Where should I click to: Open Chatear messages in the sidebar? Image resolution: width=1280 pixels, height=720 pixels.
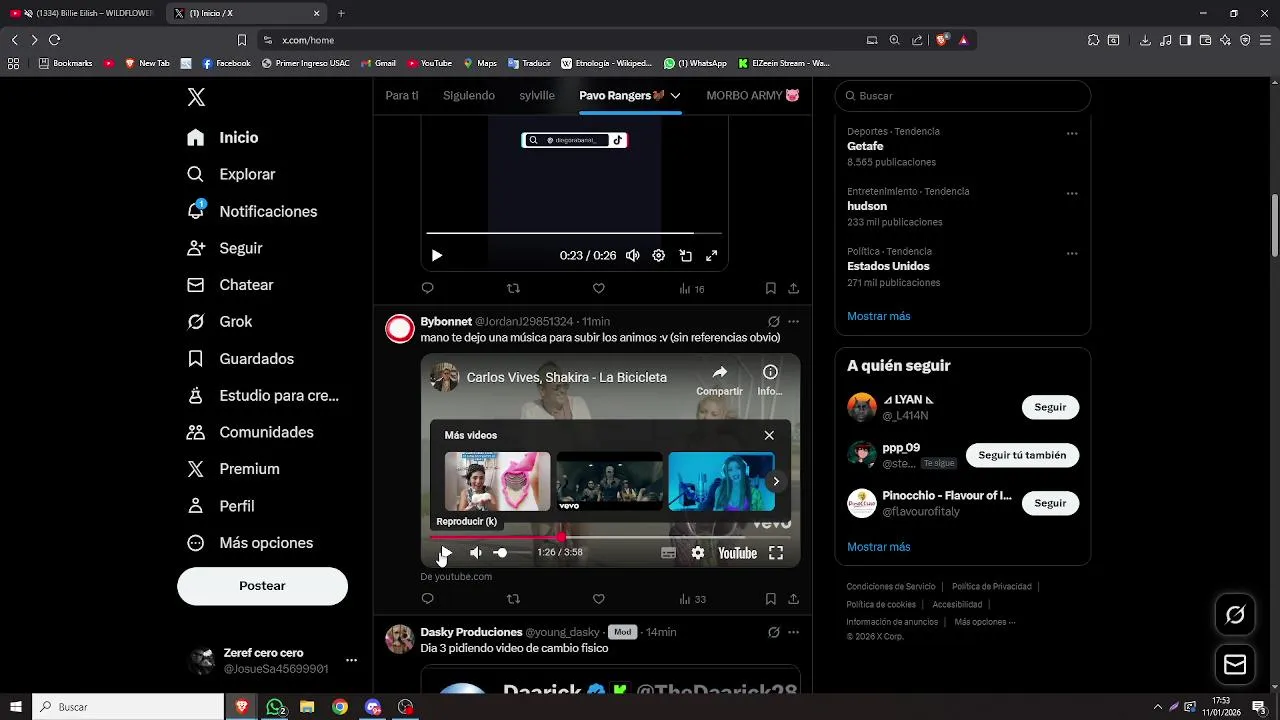pyautogui.click(x=230, y=285)
